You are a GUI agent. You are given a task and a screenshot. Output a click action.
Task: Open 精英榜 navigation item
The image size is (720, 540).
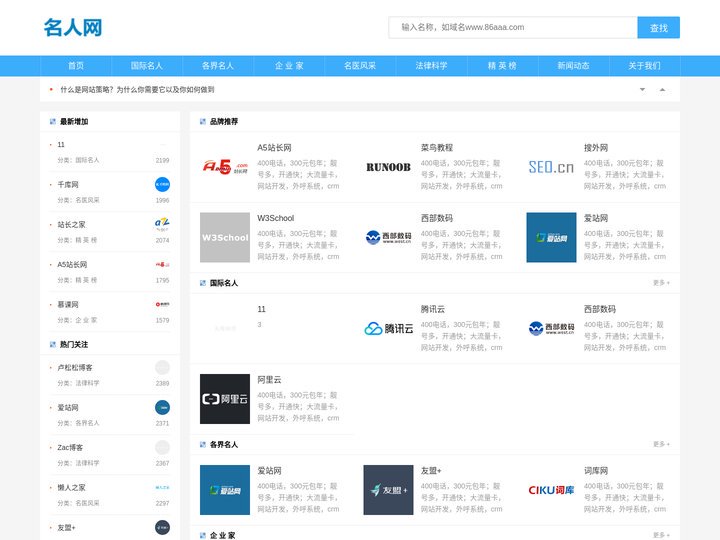coord(502,66)
